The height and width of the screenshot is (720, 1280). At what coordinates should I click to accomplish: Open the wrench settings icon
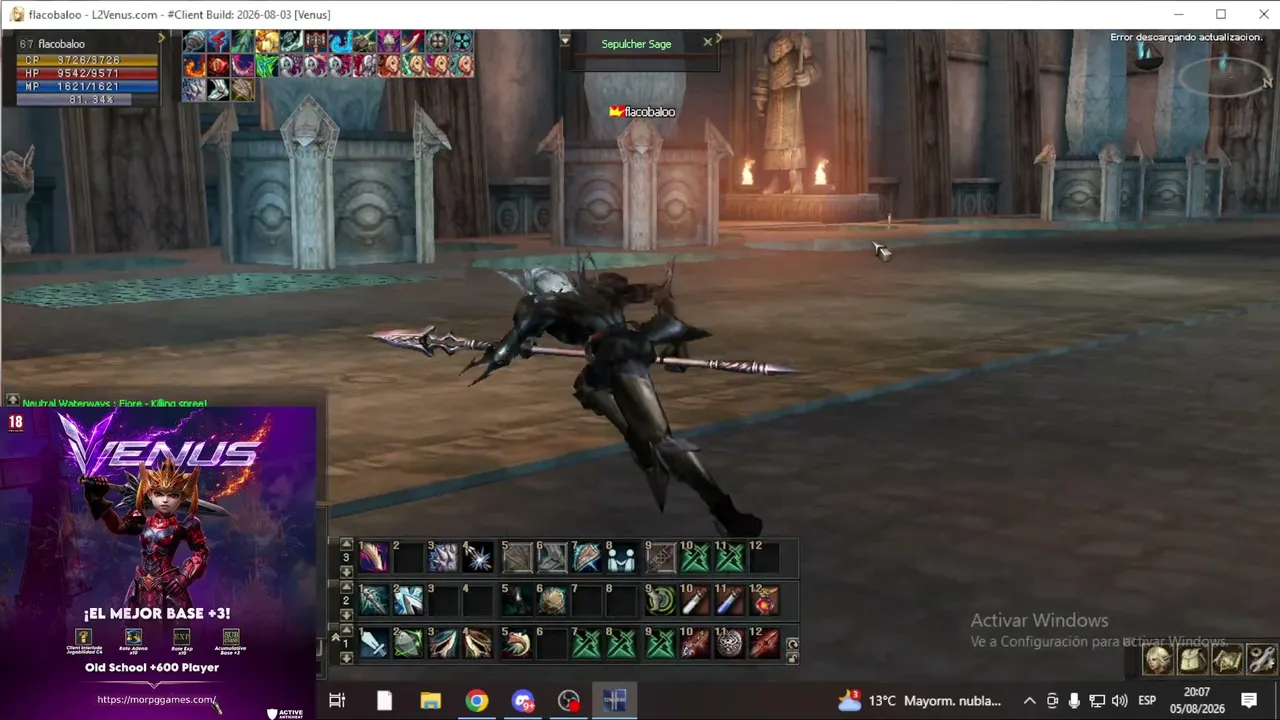[x=1262, y=660]
